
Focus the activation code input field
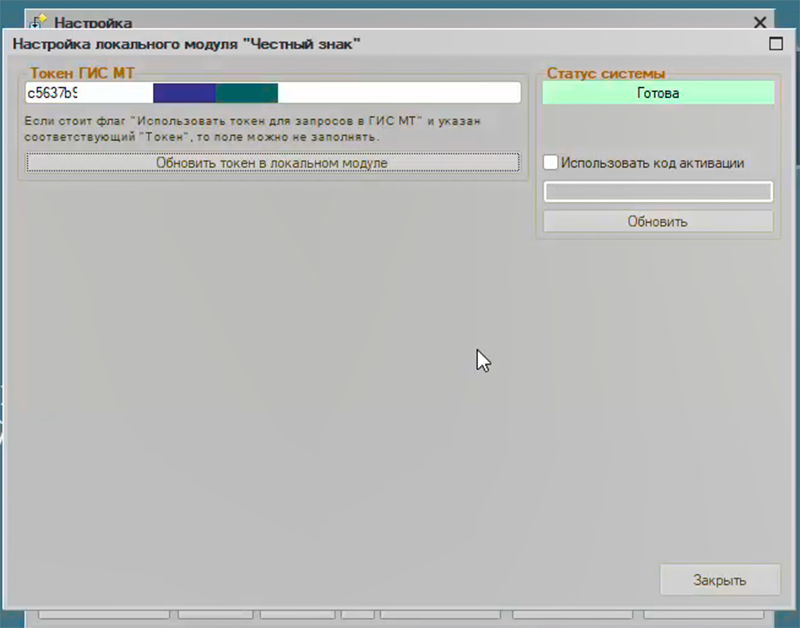pyautogui.click(x=658, y=192)
